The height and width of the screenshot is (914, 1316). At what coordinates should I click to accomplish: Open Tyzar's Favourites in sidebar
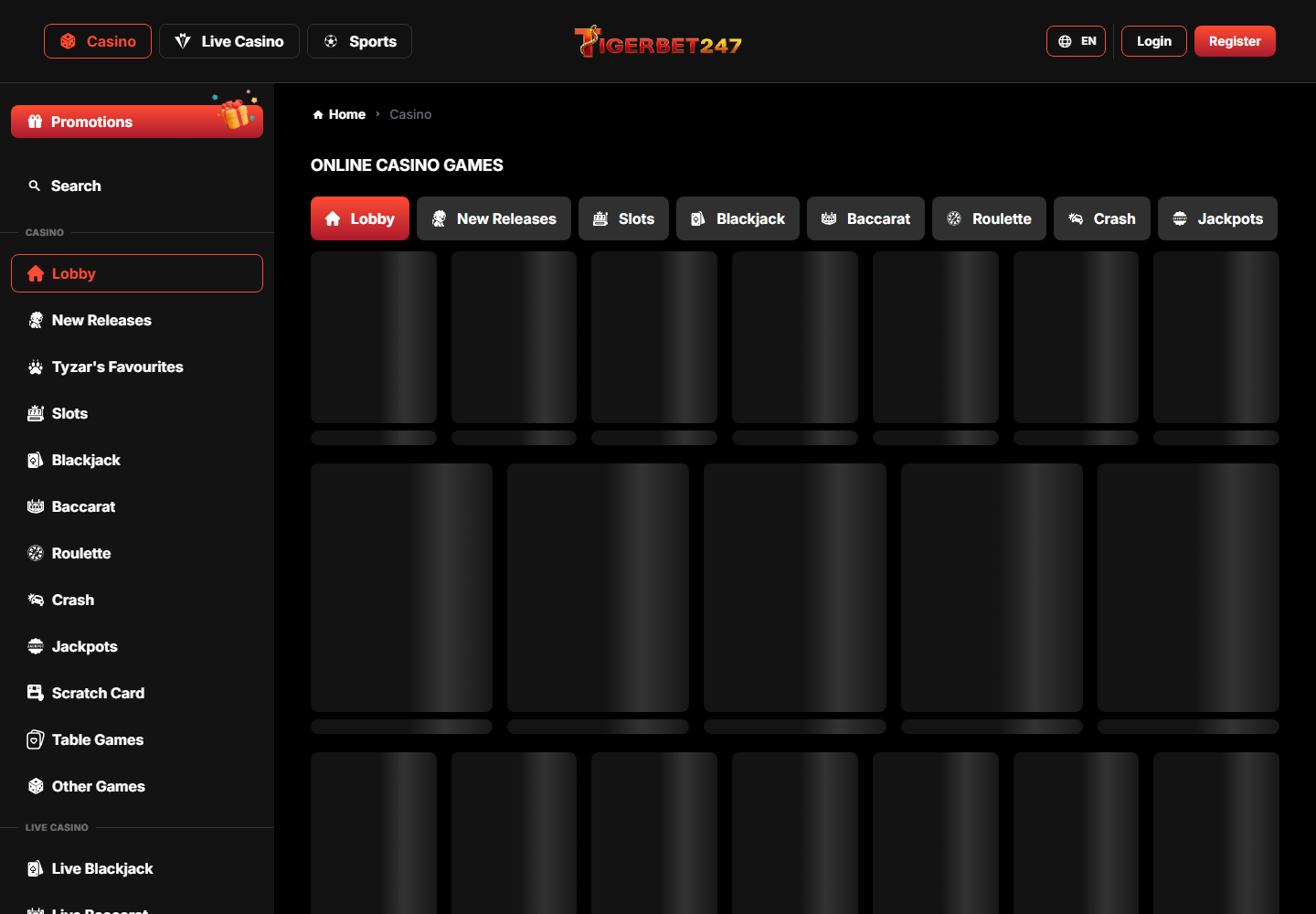pyautogui.click(x=137, y=367)
